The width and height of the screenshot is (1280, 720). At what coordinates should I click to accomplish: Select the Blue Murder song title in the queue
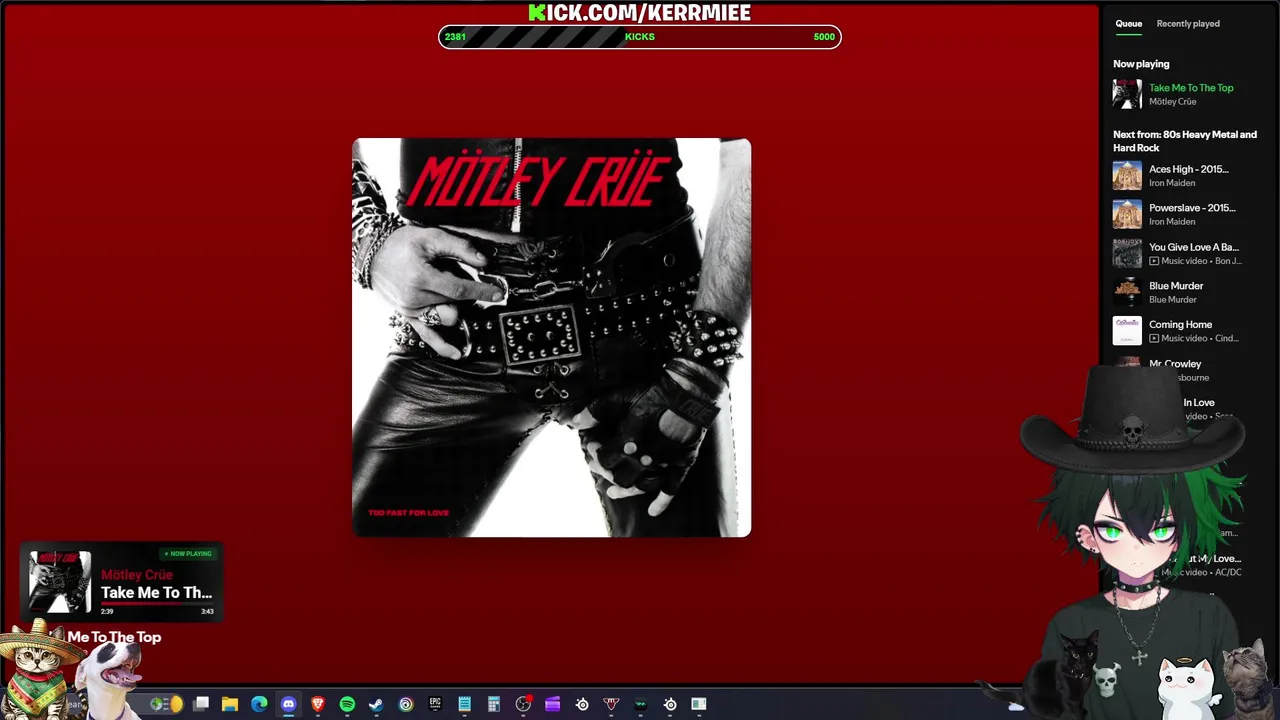[x=1176, y=286]
